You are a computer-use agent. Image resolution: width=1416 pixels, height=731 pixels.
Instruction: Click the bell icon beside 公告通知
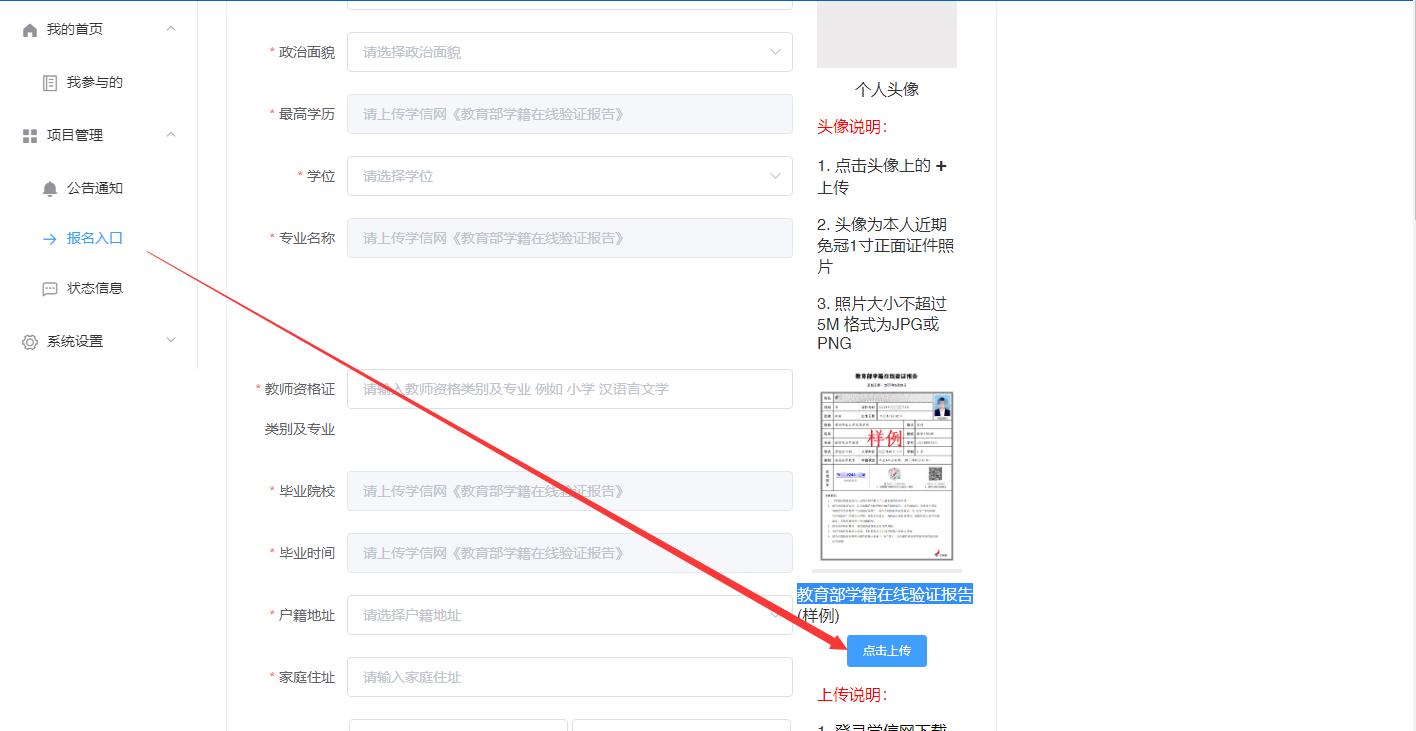pyautogui.click(x=50, y=189)
